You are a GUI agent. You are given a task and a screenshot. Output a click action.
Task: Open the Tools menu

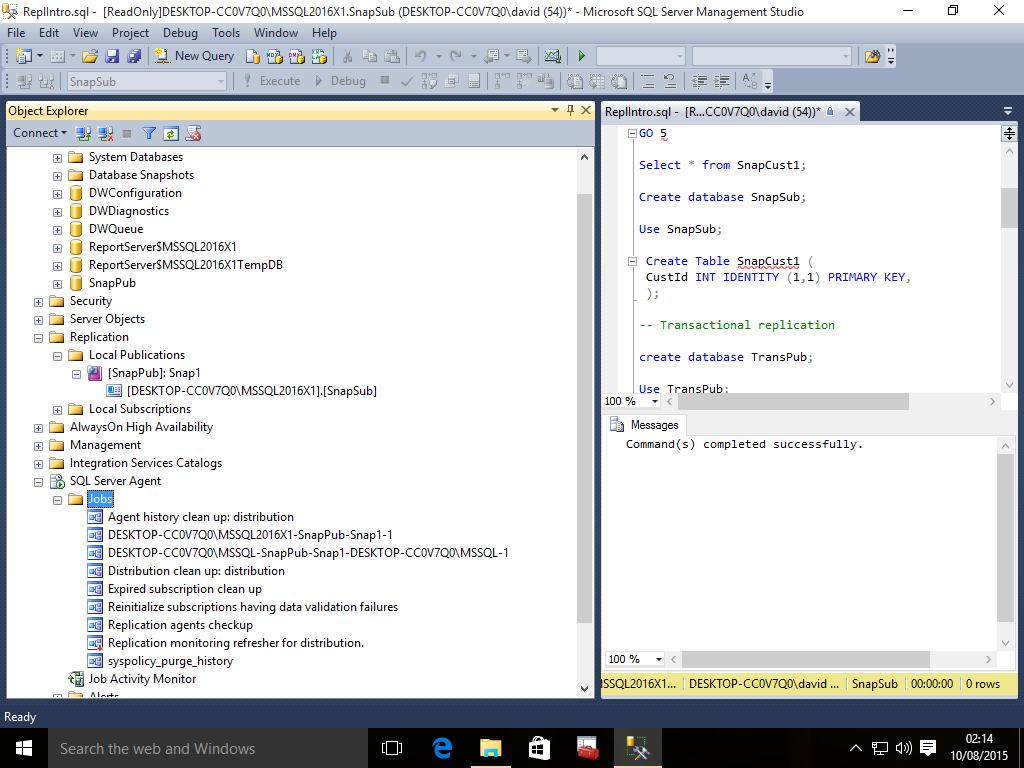tap(226, 33)
